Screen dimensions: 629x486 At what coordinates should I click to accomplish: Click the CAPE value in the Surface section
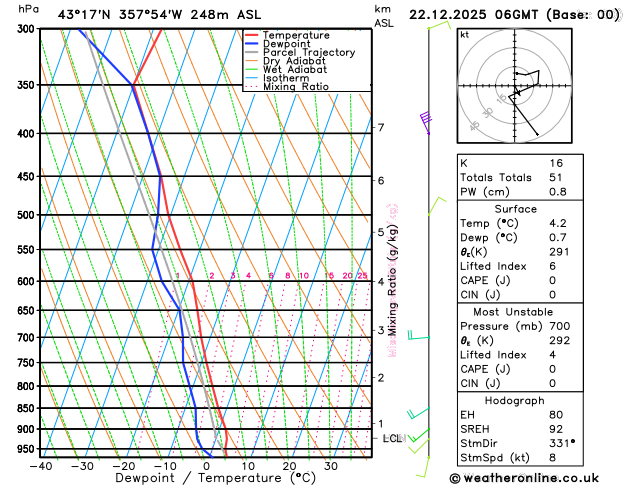point(552,281)
